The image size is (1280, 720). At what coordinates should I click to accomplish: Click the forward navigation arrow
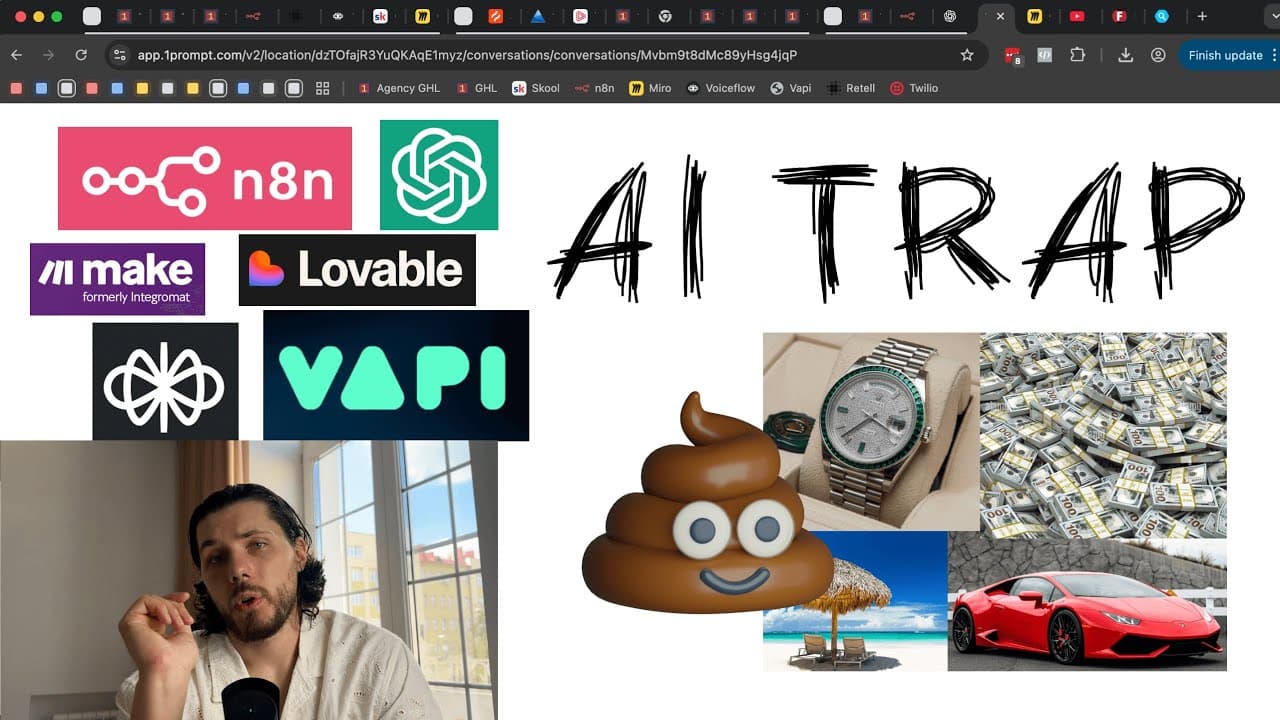(48, 55)
